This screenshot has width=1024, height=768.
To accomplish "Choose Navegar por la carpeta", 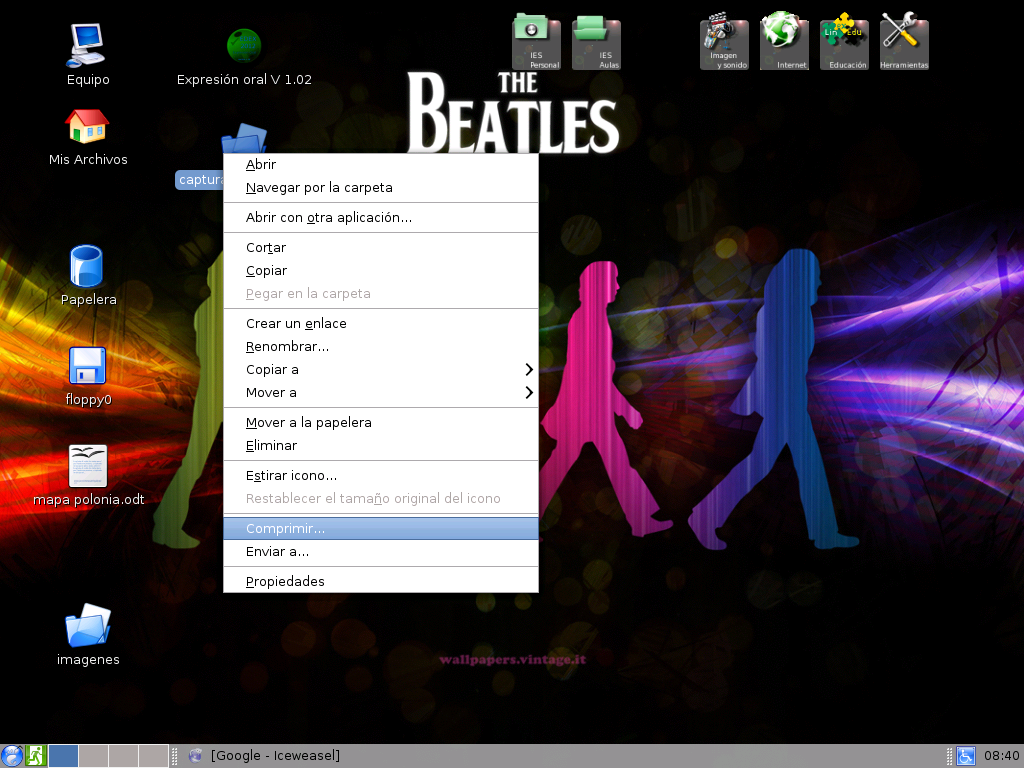I will pos(381,187).
